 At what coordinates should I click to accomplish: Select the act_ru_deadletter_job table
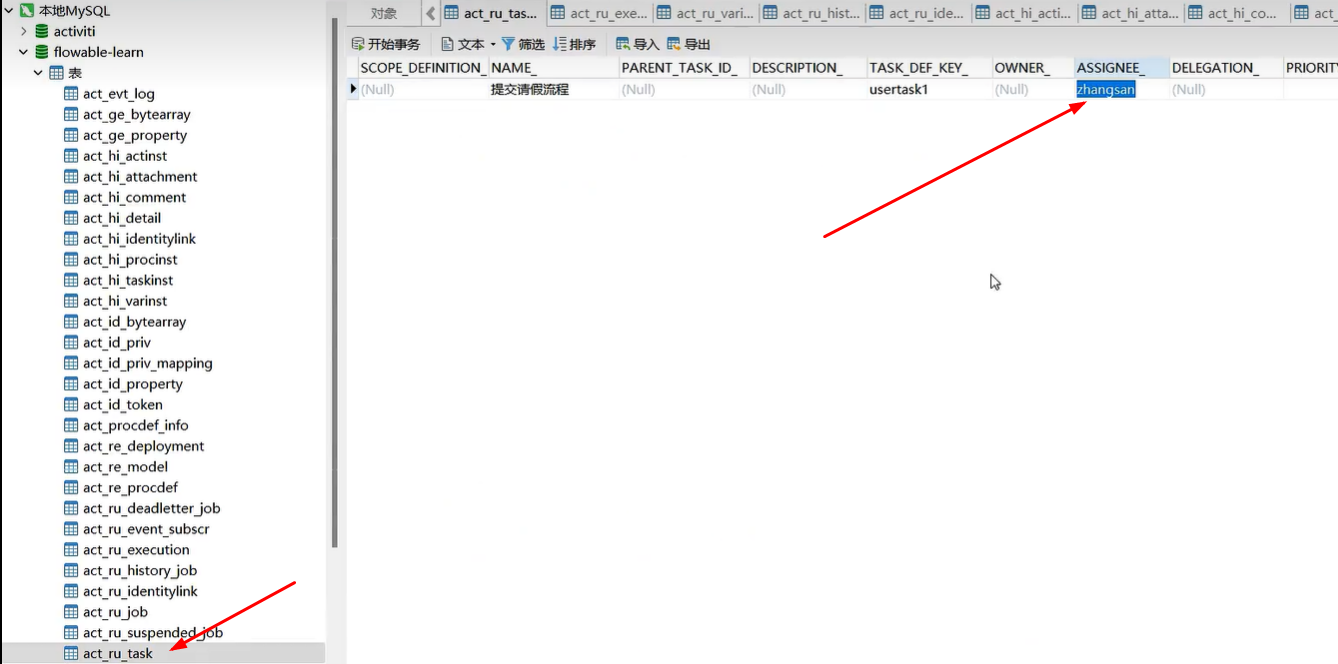[x=152, y=508]
